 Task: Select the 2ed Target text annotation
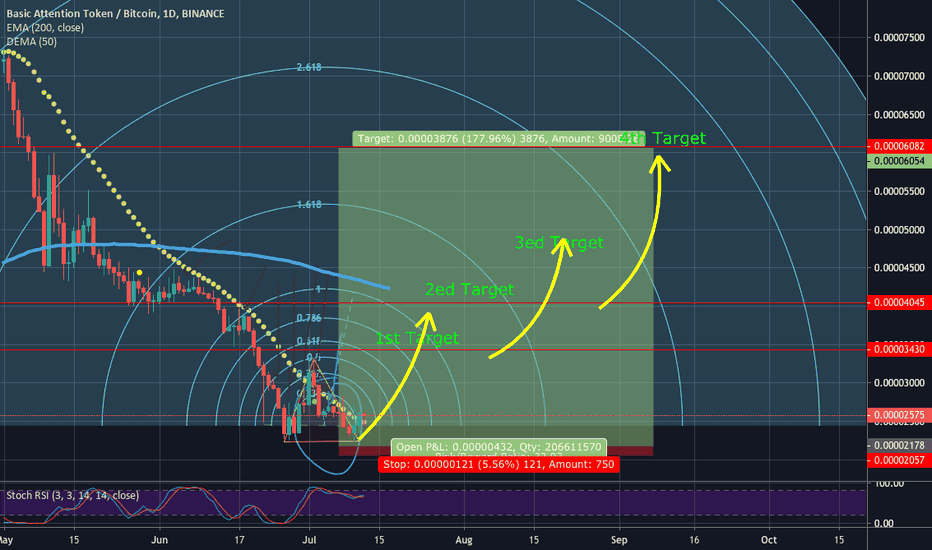pyautogui.click(x=470, y=290)
